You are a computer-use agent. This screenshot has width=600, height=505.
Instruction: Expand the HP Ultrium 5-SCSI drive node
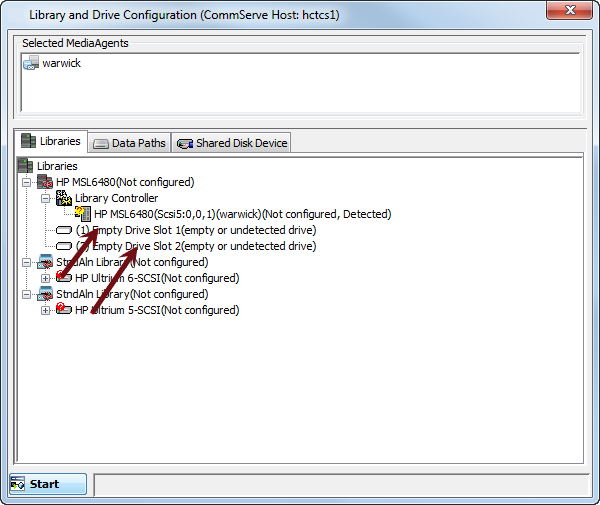[46, 310]
